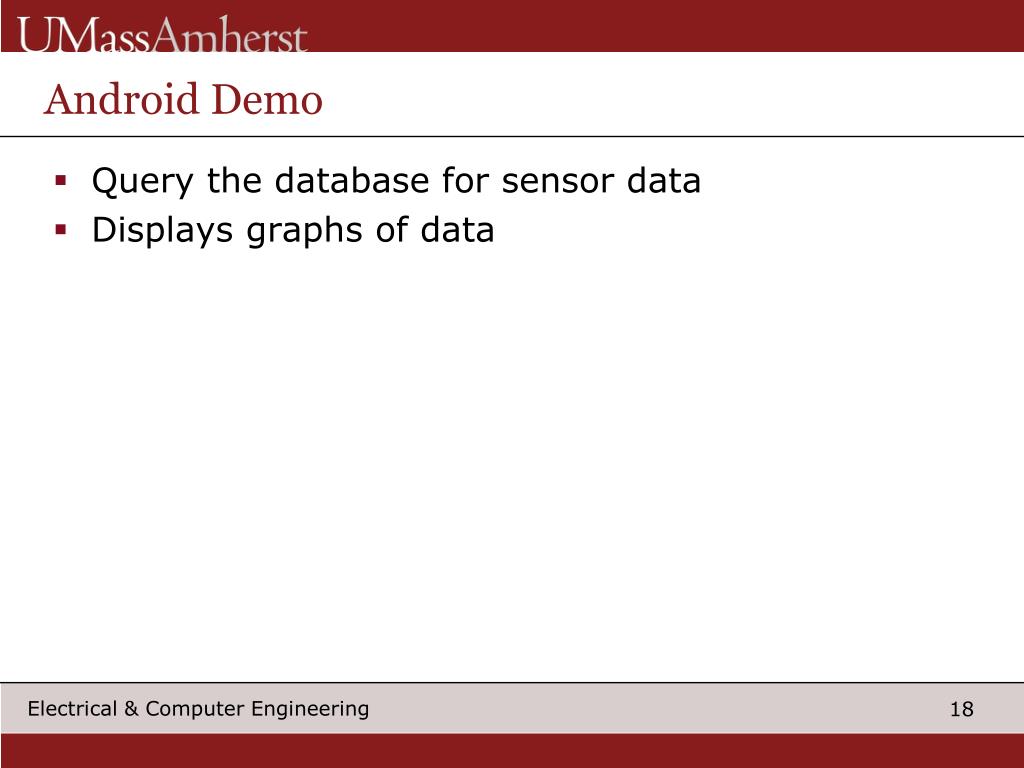The width and height of the screenshot is (1024, 768).
Task: Click the word Demo in the title
Action: point(267,99)
